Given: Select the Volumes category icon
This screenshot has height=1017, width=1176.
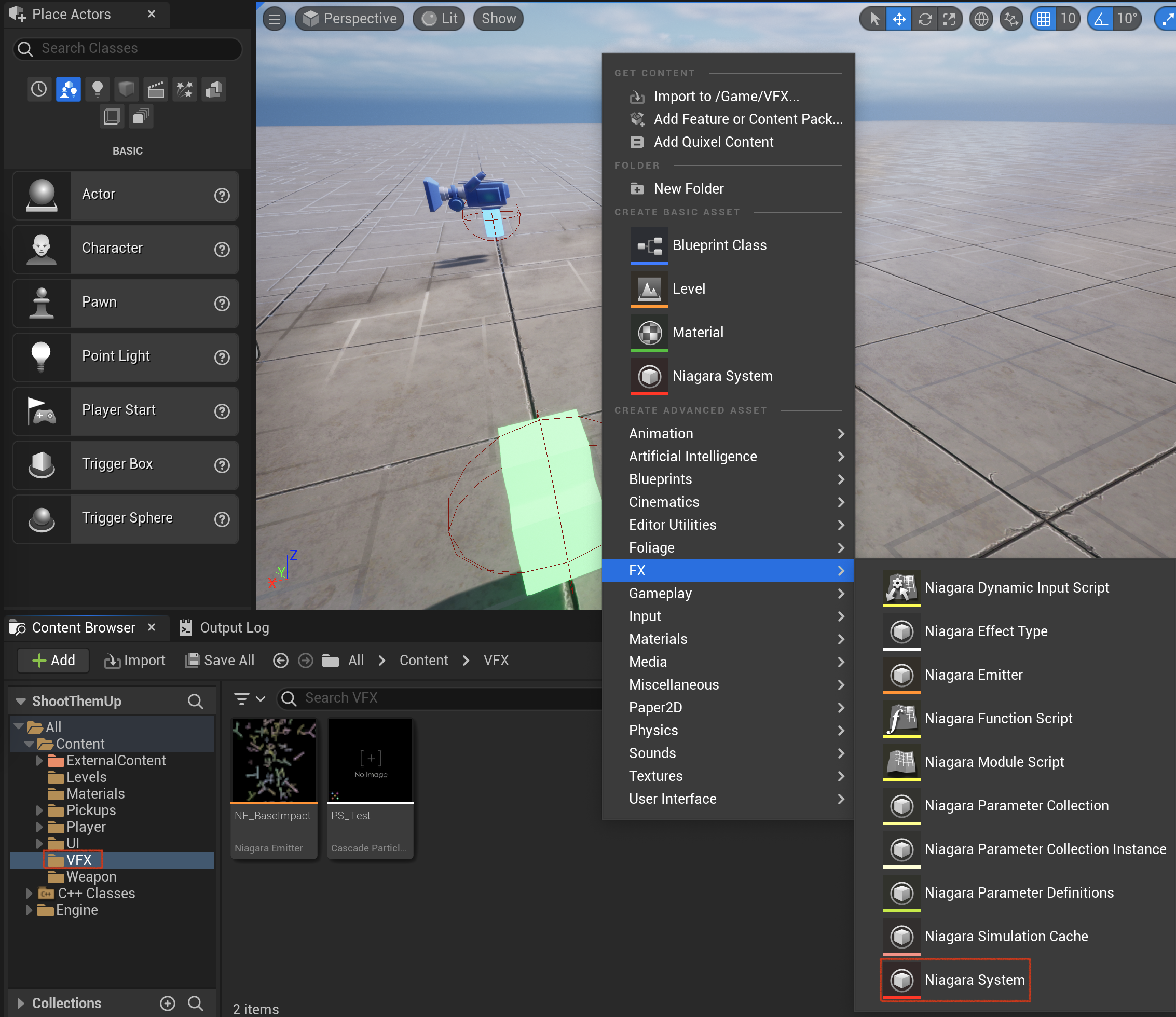Looking at the screenshot, I should [x=112, y=117].
